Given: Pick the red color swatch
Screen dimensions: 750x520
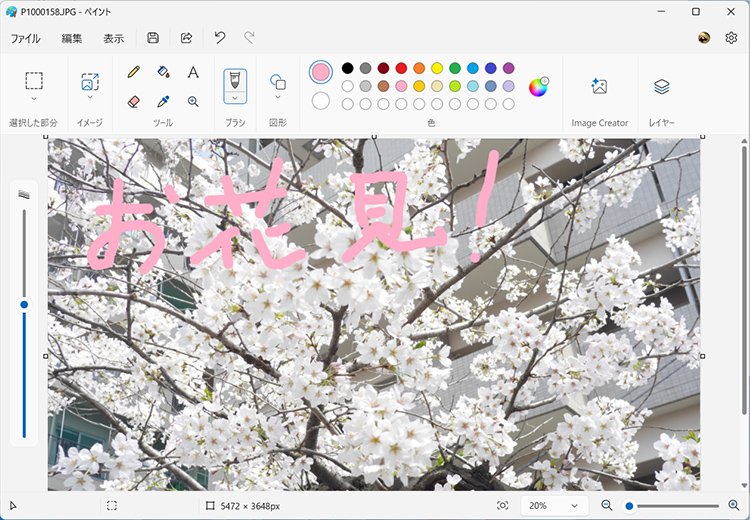Looking at the screenshot, I should (x=401, y=68).
